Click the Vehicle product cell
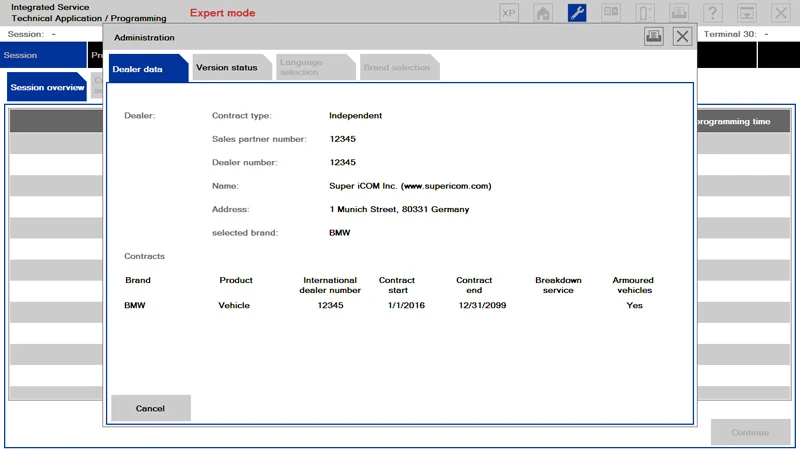Image resolution: width=800 pixels, height=450 pixels. point(234,305)
